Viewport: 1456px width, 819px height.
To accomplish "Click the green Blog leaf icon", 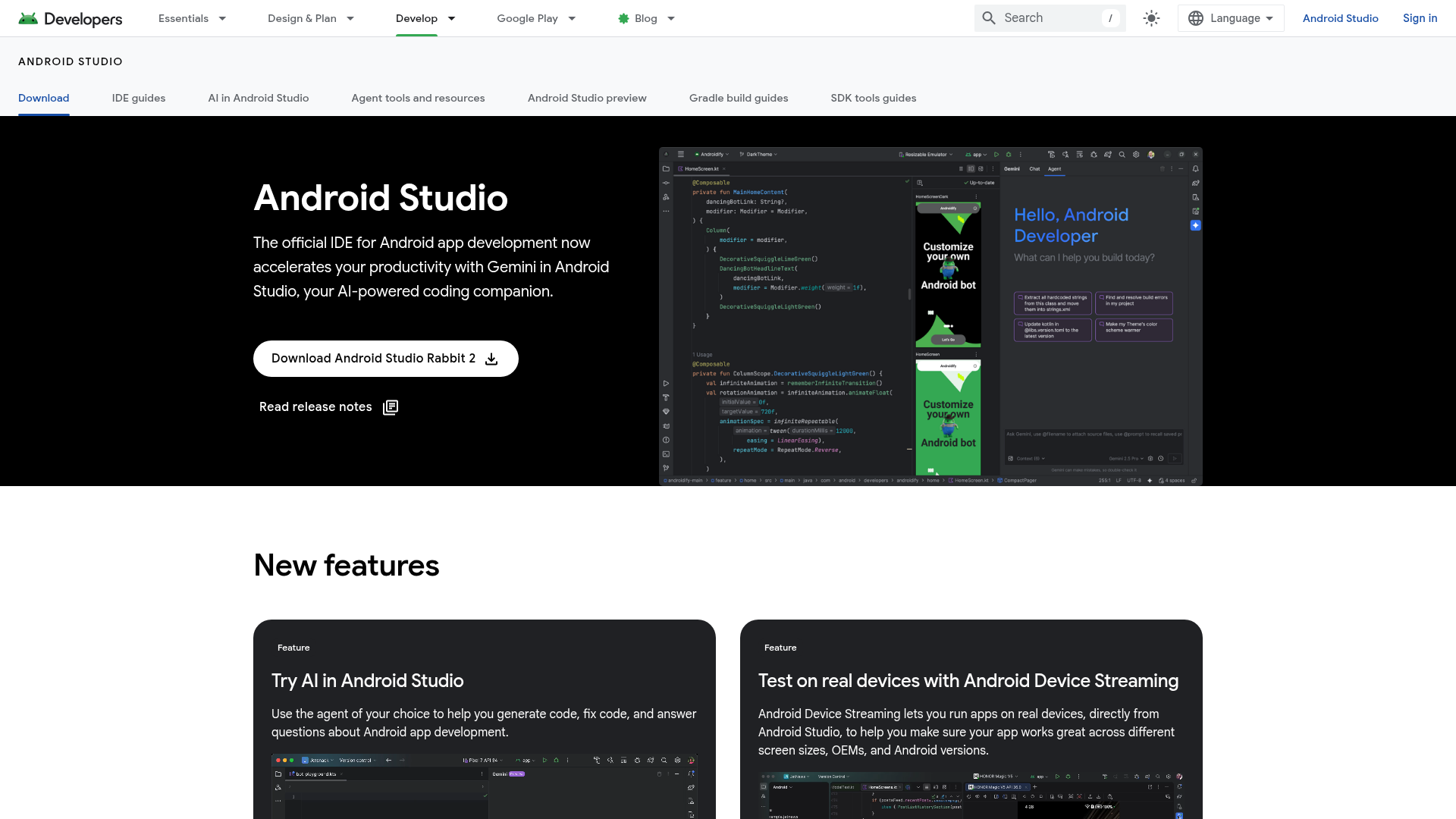I will [623, 18].
